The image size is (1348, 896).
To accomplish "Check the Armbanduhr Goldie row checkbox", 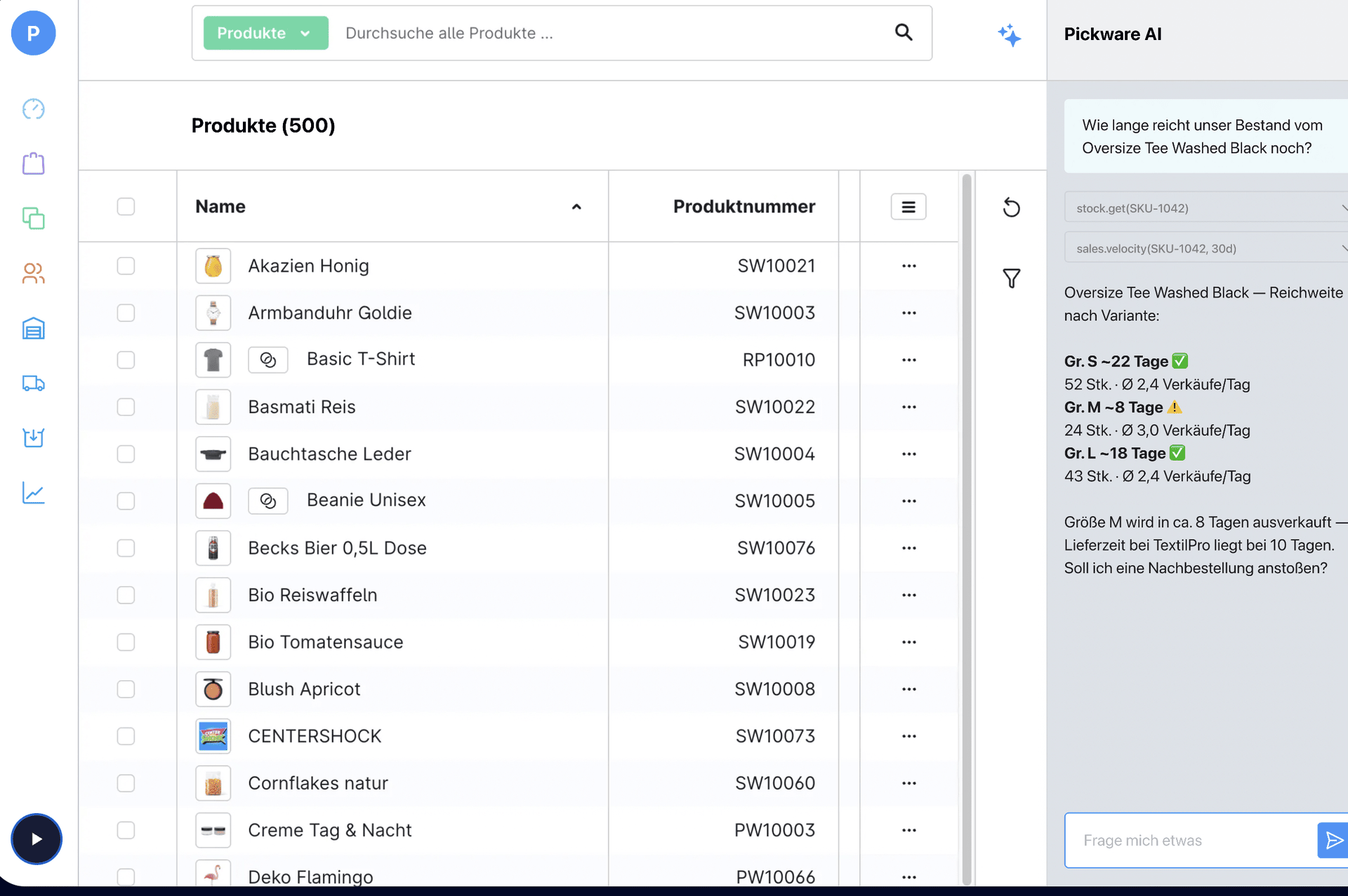I will tap(126, 312).
